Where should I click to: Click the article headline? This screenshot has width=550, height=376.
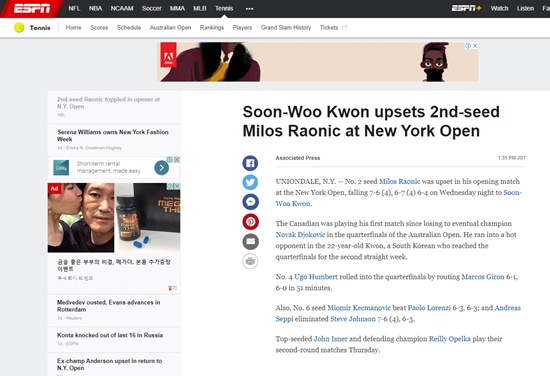click(x=371, y=121)
